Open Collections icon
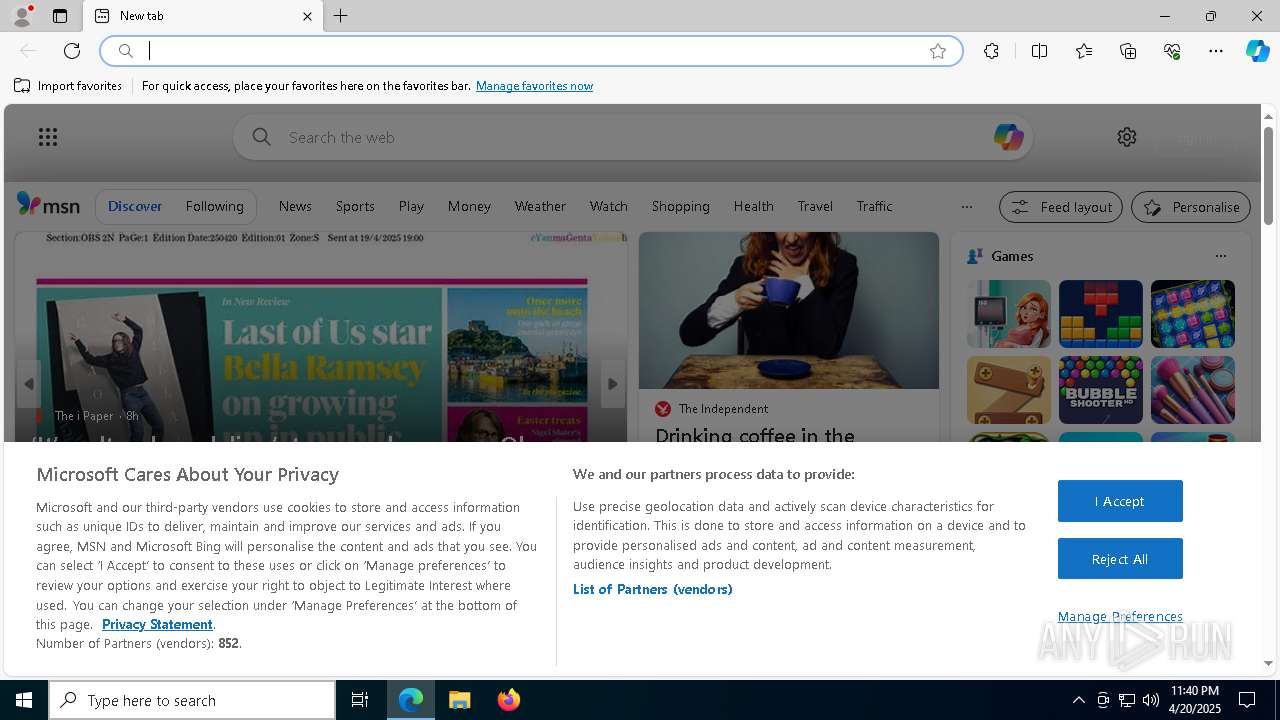This screenshot has width=1280, height=720. (1128, 51)
